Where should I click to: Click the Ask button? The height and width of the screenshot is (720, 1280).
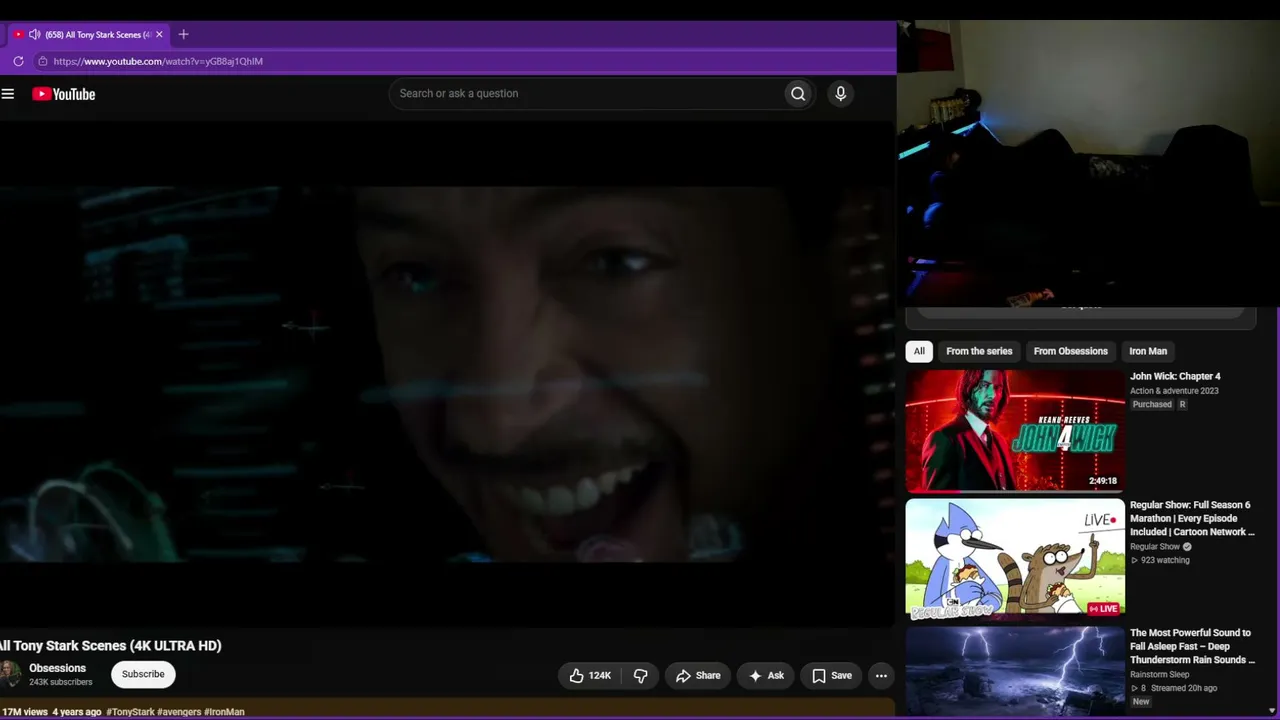pos(766,675)
